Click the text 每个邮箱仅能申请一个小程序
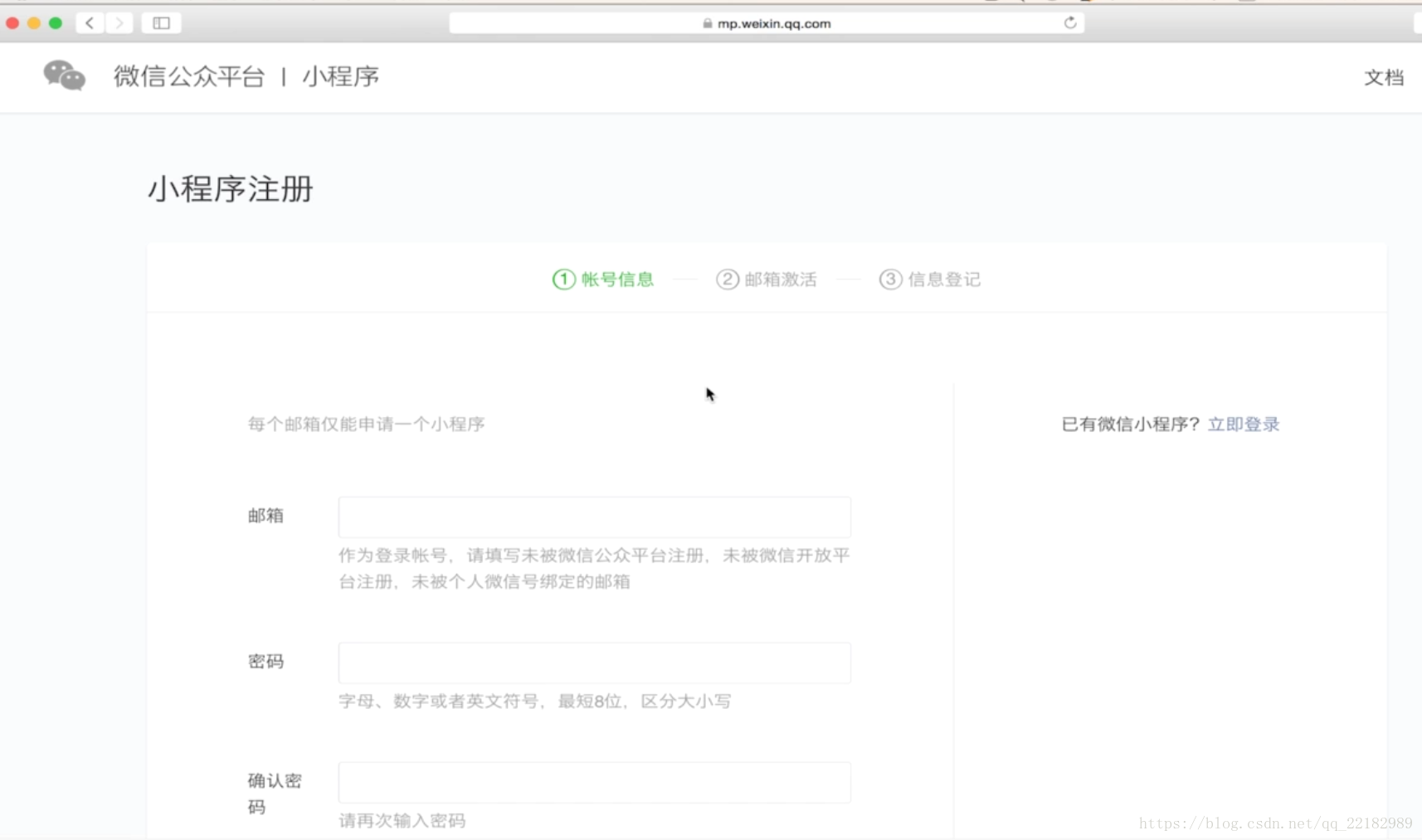Image resolution: width=1422 pixels, height=840 pixels. coord(366,425)
